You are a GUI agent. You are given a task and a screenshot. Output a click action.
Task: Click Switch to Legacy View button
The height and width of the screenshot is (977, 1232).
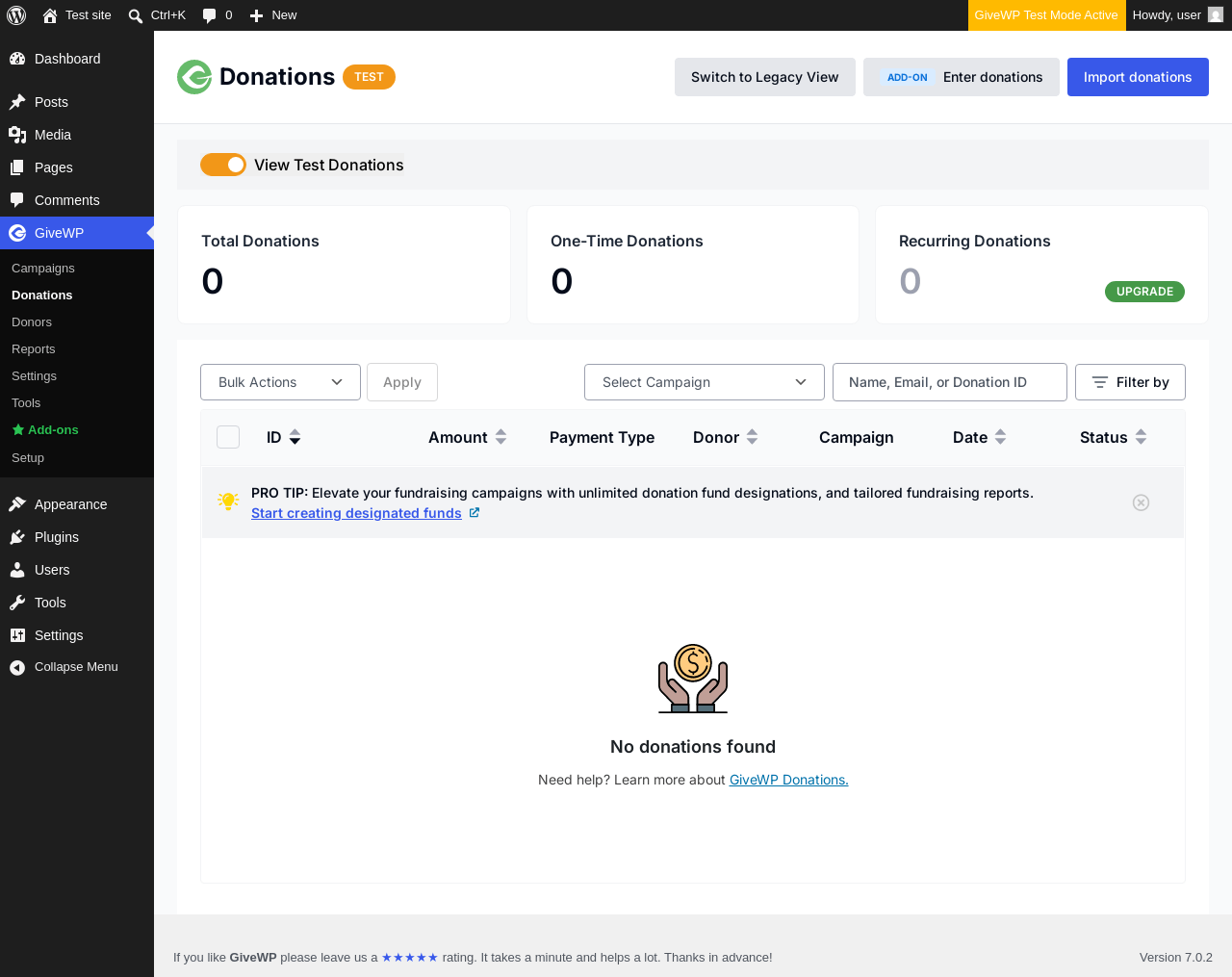(765, 77)
